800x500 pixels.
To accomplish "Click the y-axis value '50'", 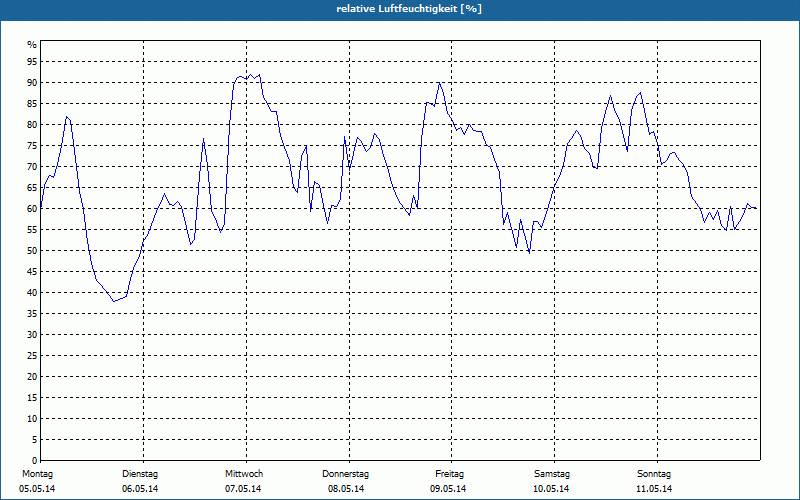I will coord(32,251).
